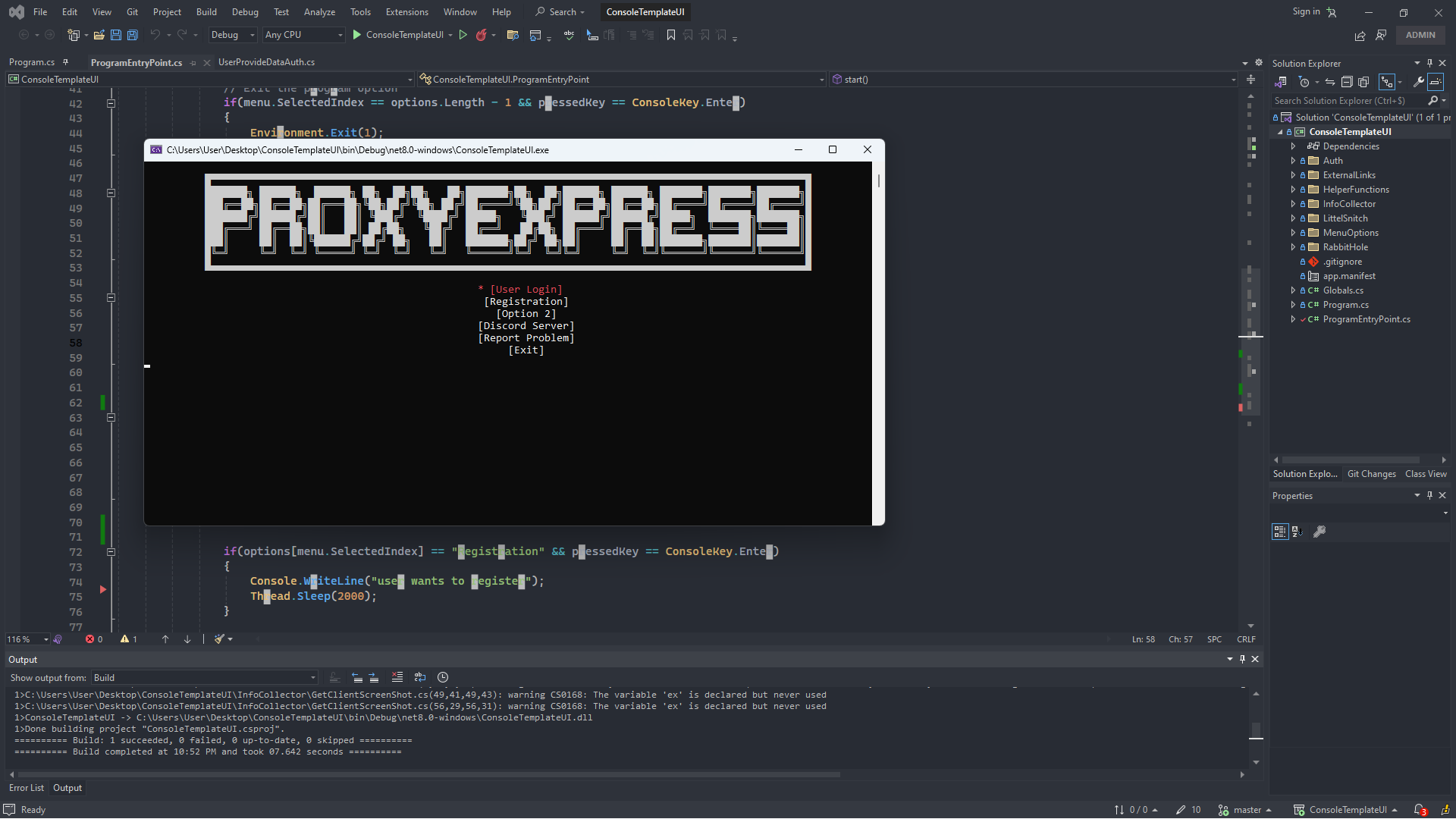Open the Show output from Build dropdown
The width and height of the screenshot is (1456, 819).
[204, 677]
